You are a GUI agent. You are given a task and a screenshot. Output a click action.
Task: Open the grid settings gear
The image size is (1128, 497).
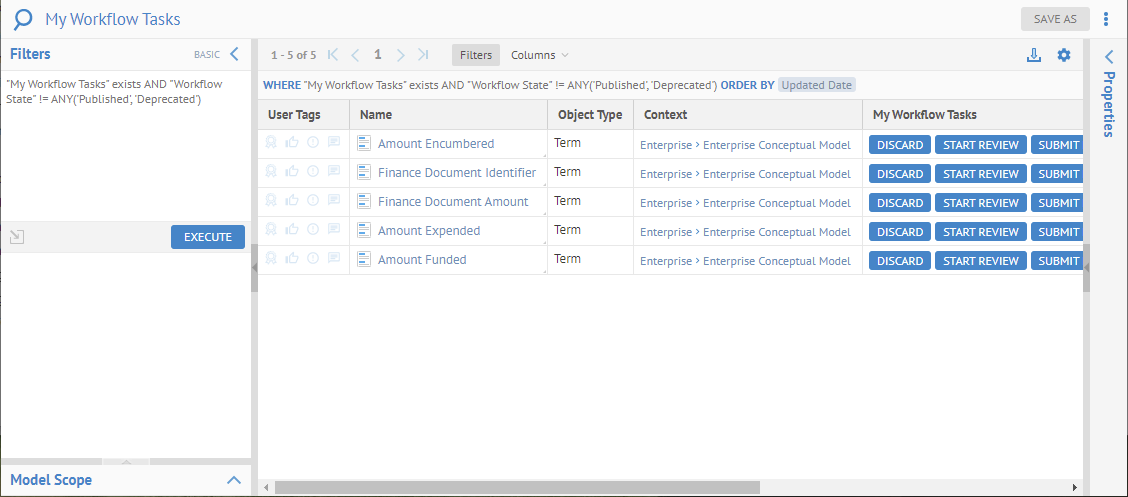click(1064, 55)
